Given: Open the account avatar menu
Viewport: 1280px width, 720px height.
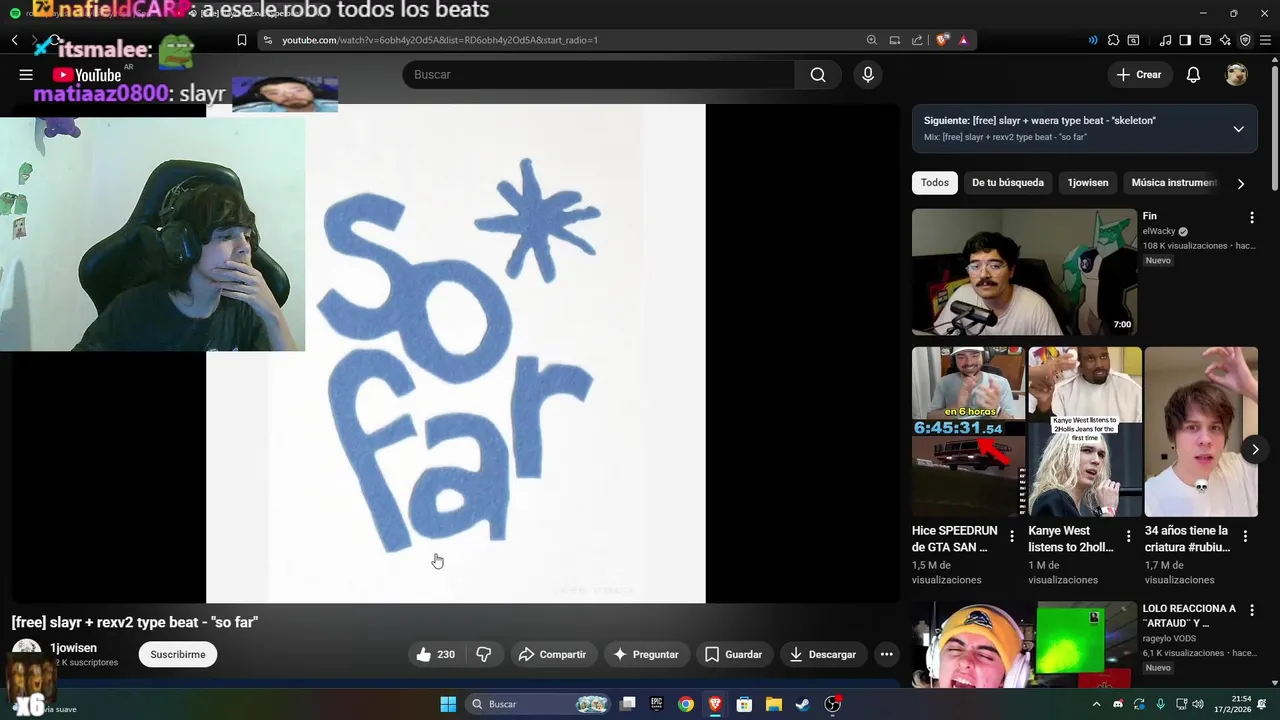Looking at the screenshot, I should click(1237, 75).
